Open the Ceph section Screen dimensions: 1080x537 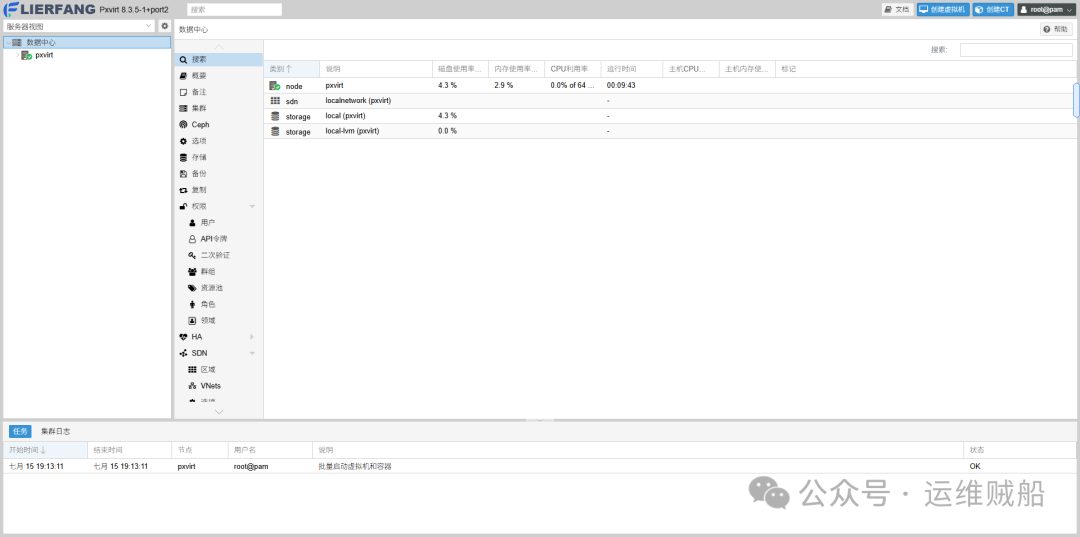(x=218, y=125)
